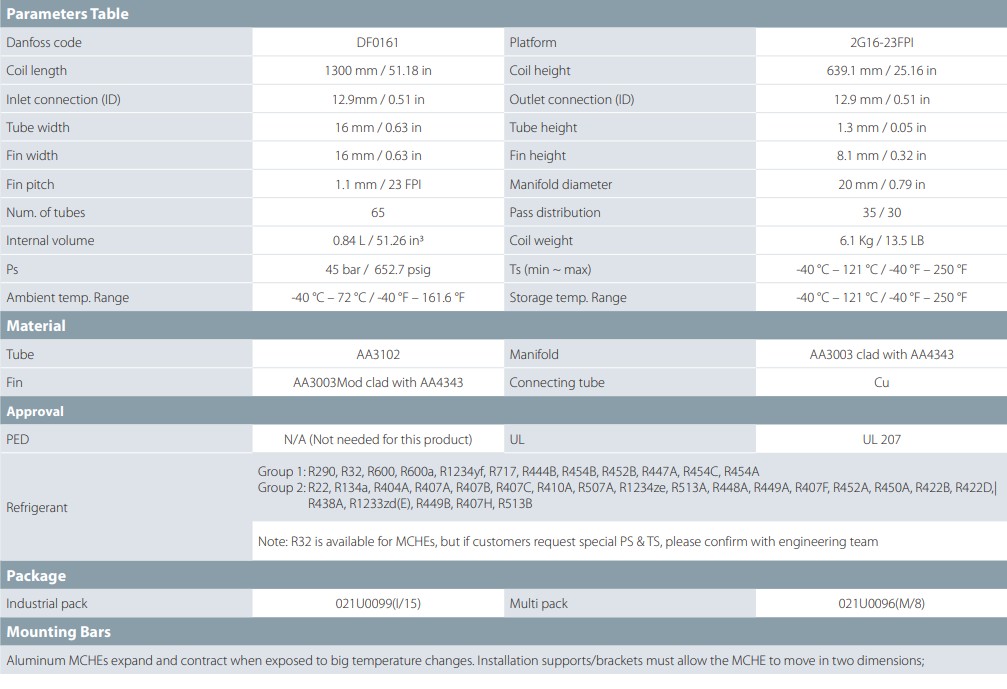Select the Coil length value 1300 mm
This screenshot has height=689, width=1007.
[351, 71]
